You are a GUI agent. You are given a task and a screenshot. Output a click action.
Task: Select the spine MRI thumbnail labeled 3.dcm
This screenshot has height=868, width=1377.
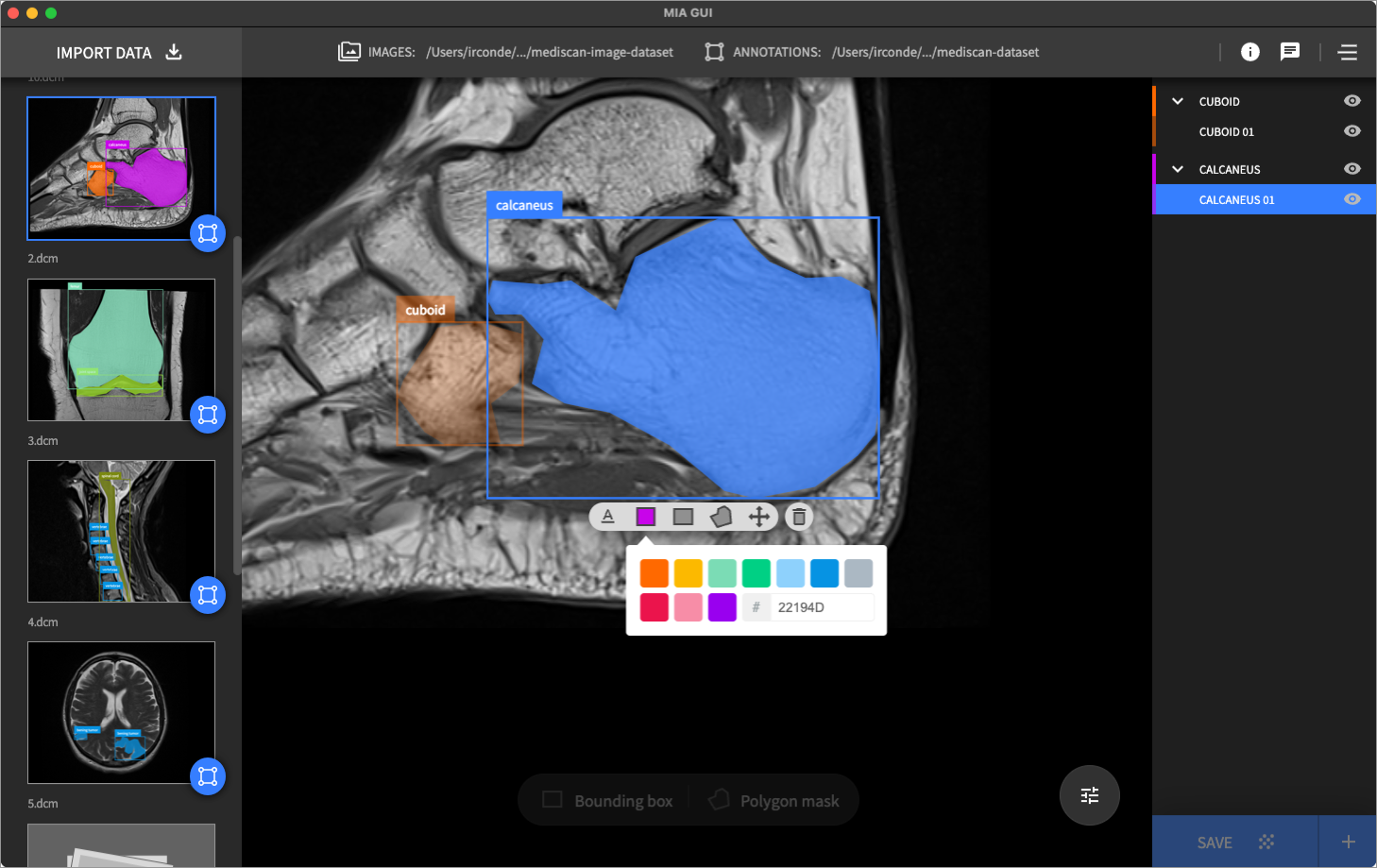point(121,531)
